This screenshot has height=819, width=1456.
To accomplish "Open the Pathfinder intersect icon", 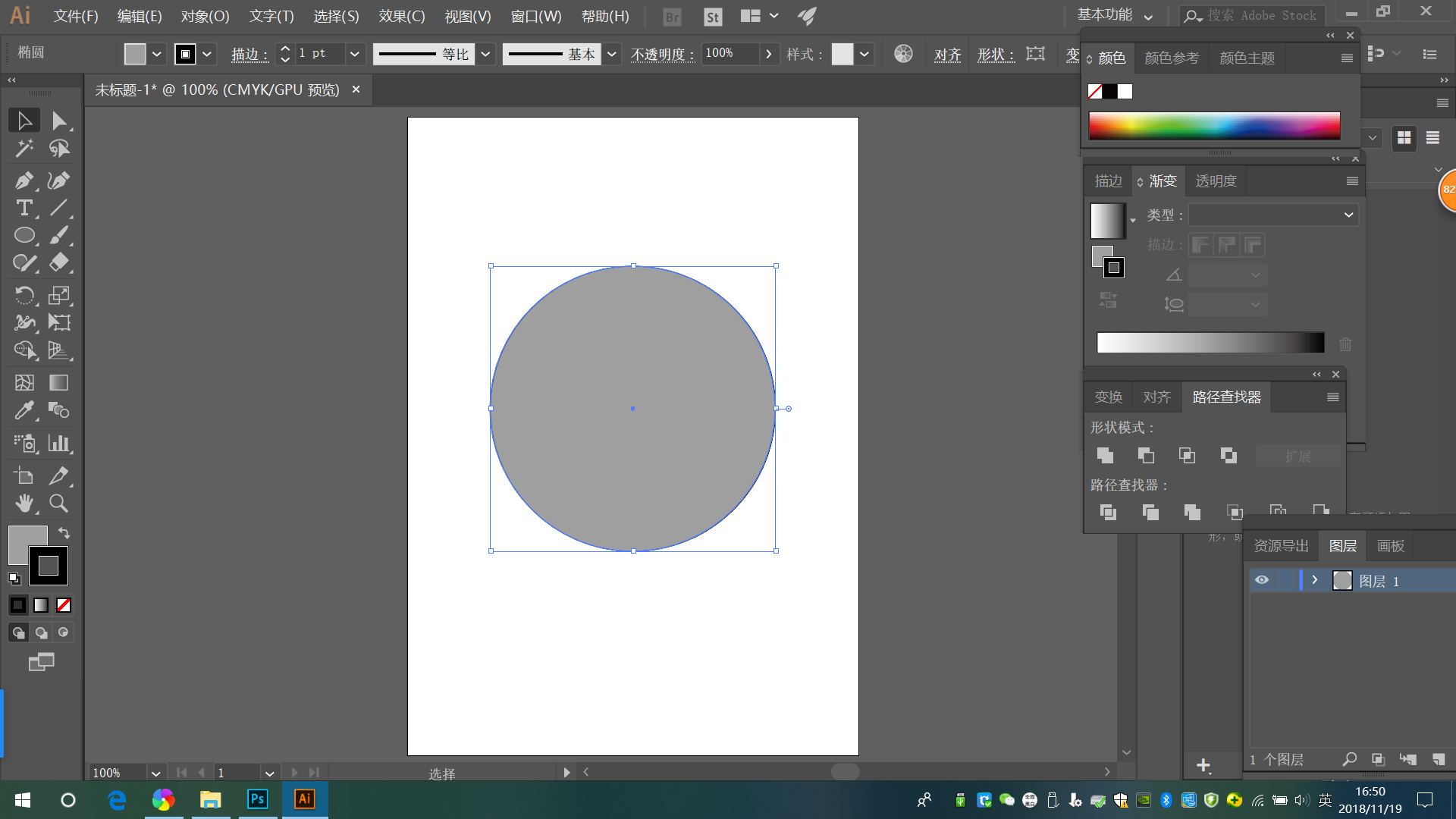I will point(1187,455).
